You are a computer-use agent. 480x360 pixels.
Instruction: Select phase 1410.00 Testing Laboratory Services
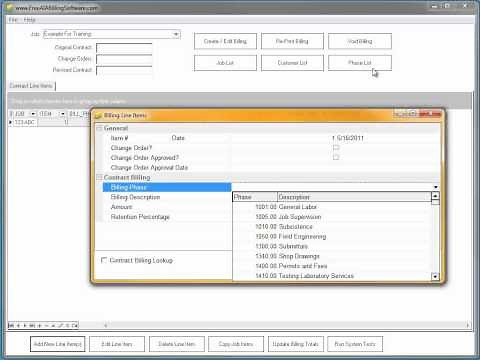click(332, 276)
